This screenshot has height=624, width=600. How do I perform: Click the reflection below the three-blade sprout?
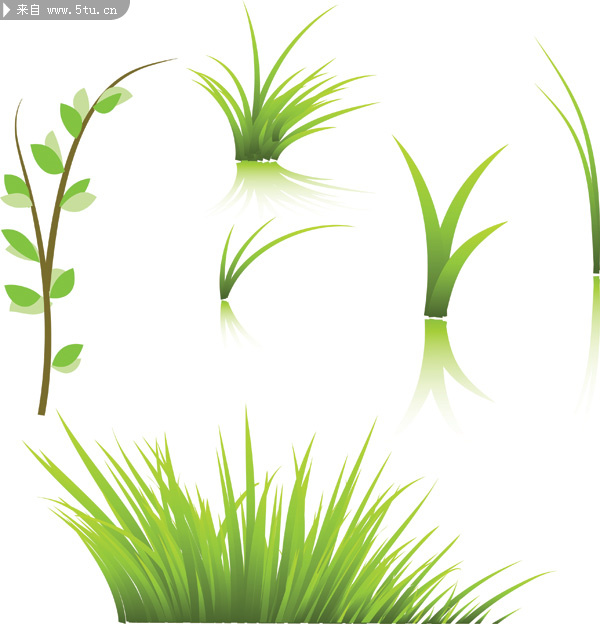(x=440, y=365)
